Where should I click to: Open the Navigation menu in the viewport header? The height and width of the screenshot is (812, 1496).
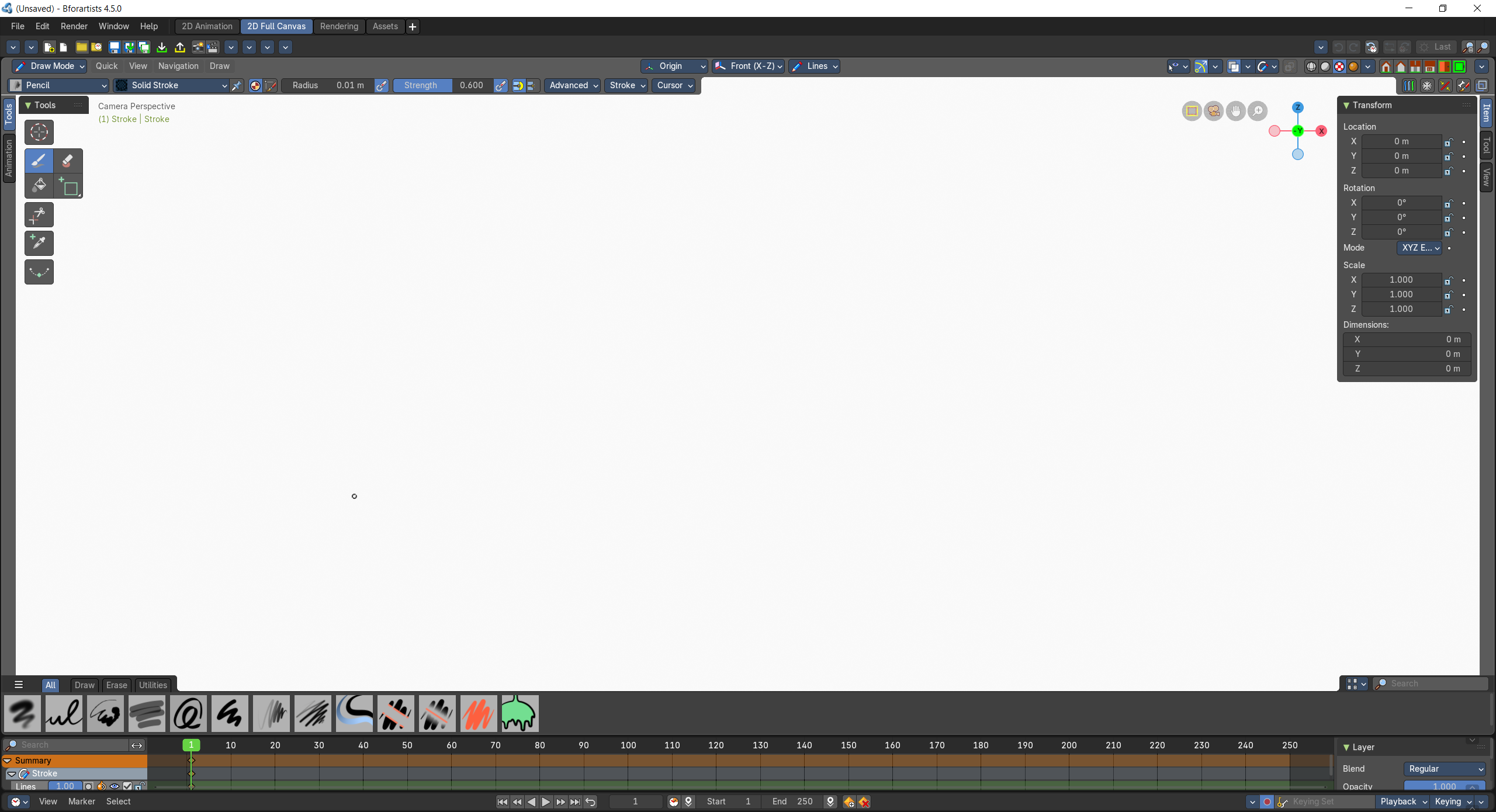(x=178, y=67)
